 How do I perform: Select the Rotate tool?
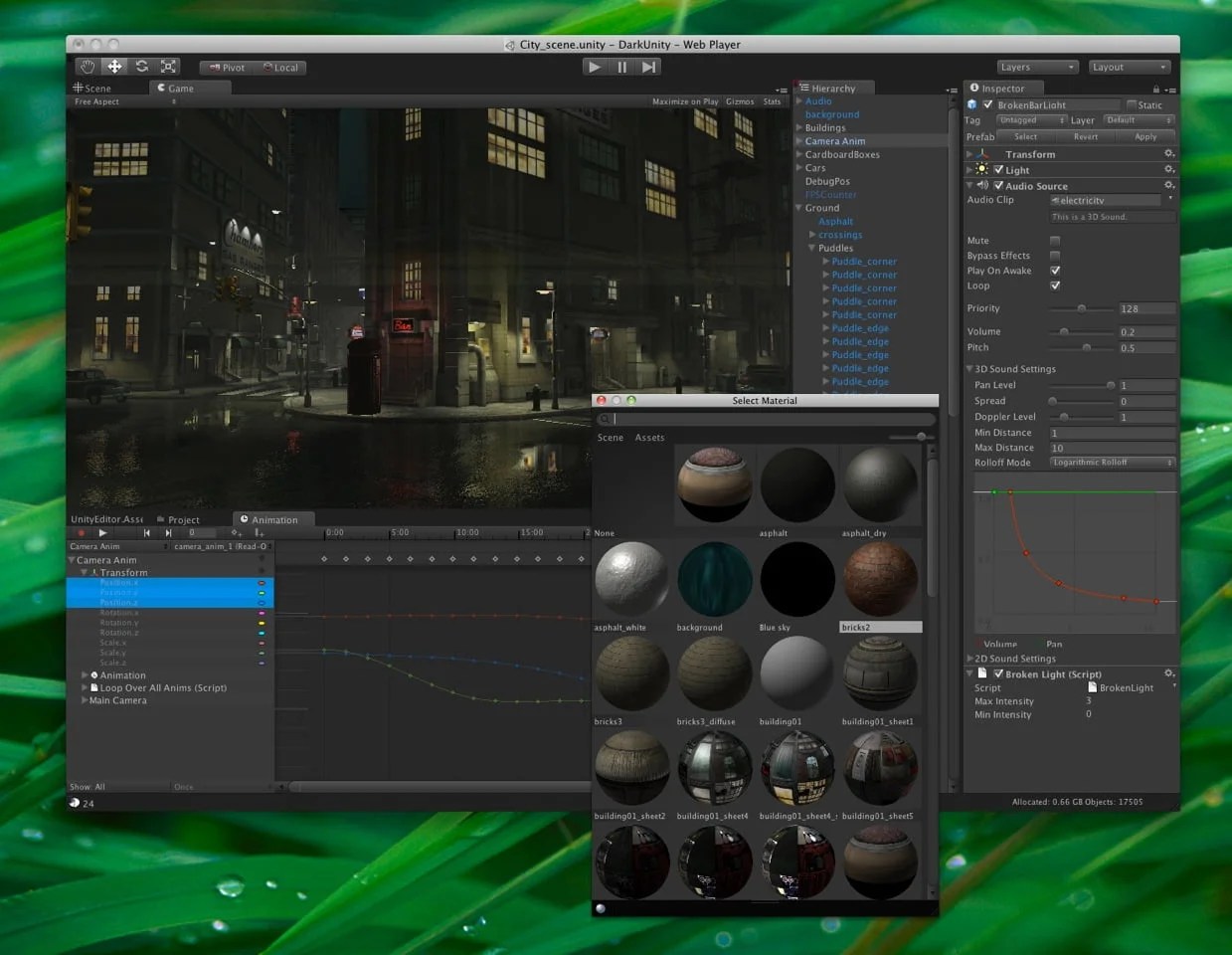(141, 67)
